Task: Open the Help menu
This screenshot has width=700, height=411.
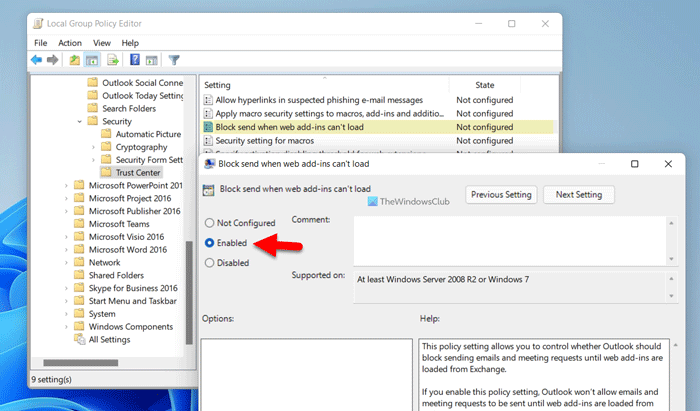Action: (x=130, y=43)
